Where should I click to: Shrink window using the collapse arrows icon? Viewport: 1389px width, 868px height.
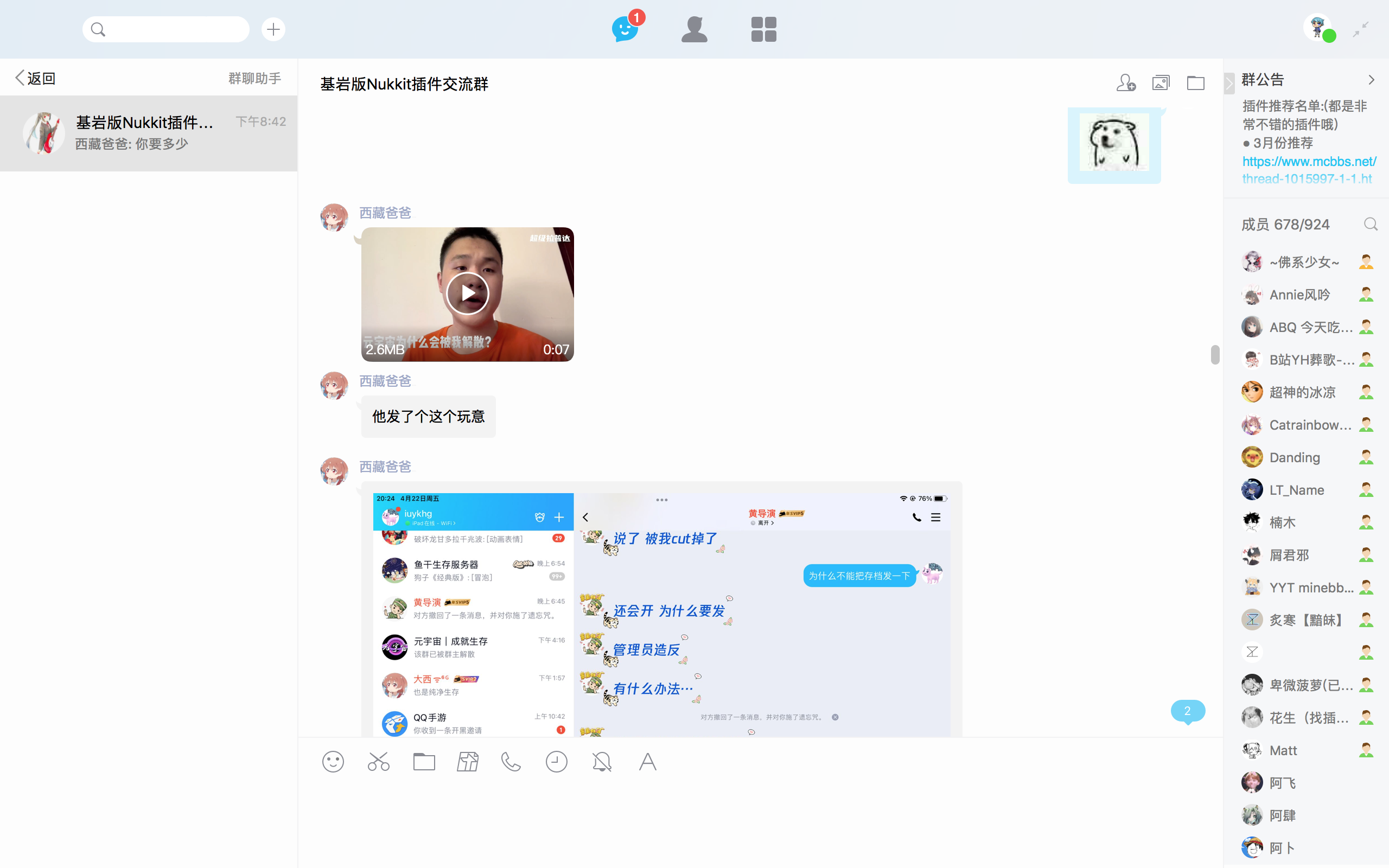1361,29
